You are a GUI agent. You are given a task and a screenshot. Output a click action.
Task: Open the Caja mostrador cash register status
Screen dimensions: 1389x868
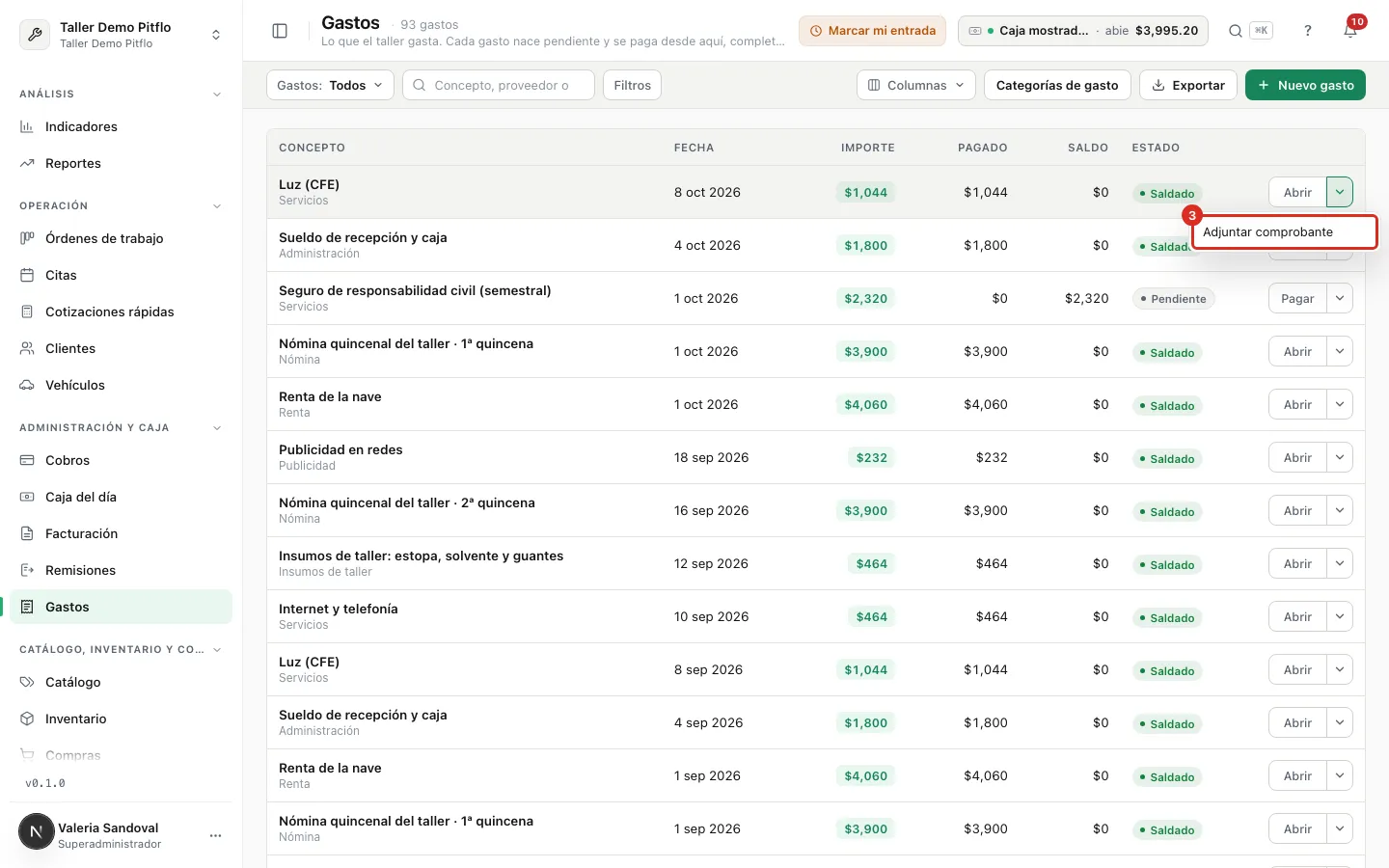1083,31
